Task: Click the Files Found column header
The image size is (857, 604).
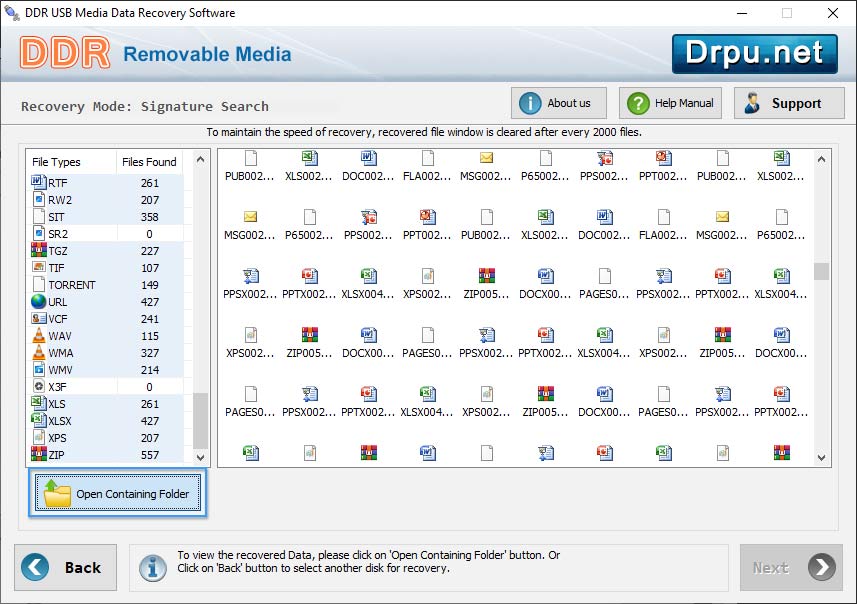Action: click(x=149, y=162)
